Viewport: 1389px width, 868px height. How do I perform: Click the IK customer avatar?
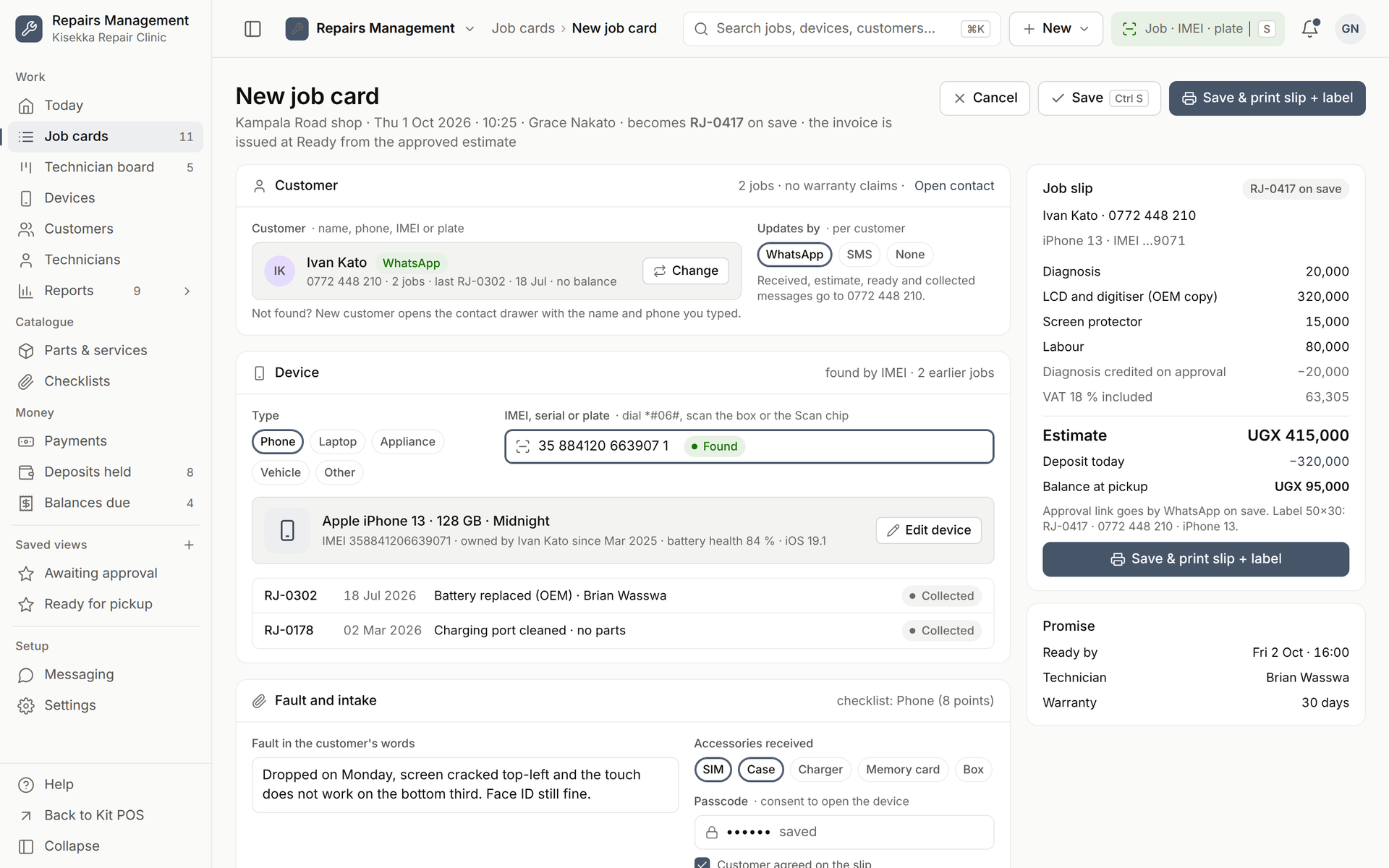(x=279, y=271)
